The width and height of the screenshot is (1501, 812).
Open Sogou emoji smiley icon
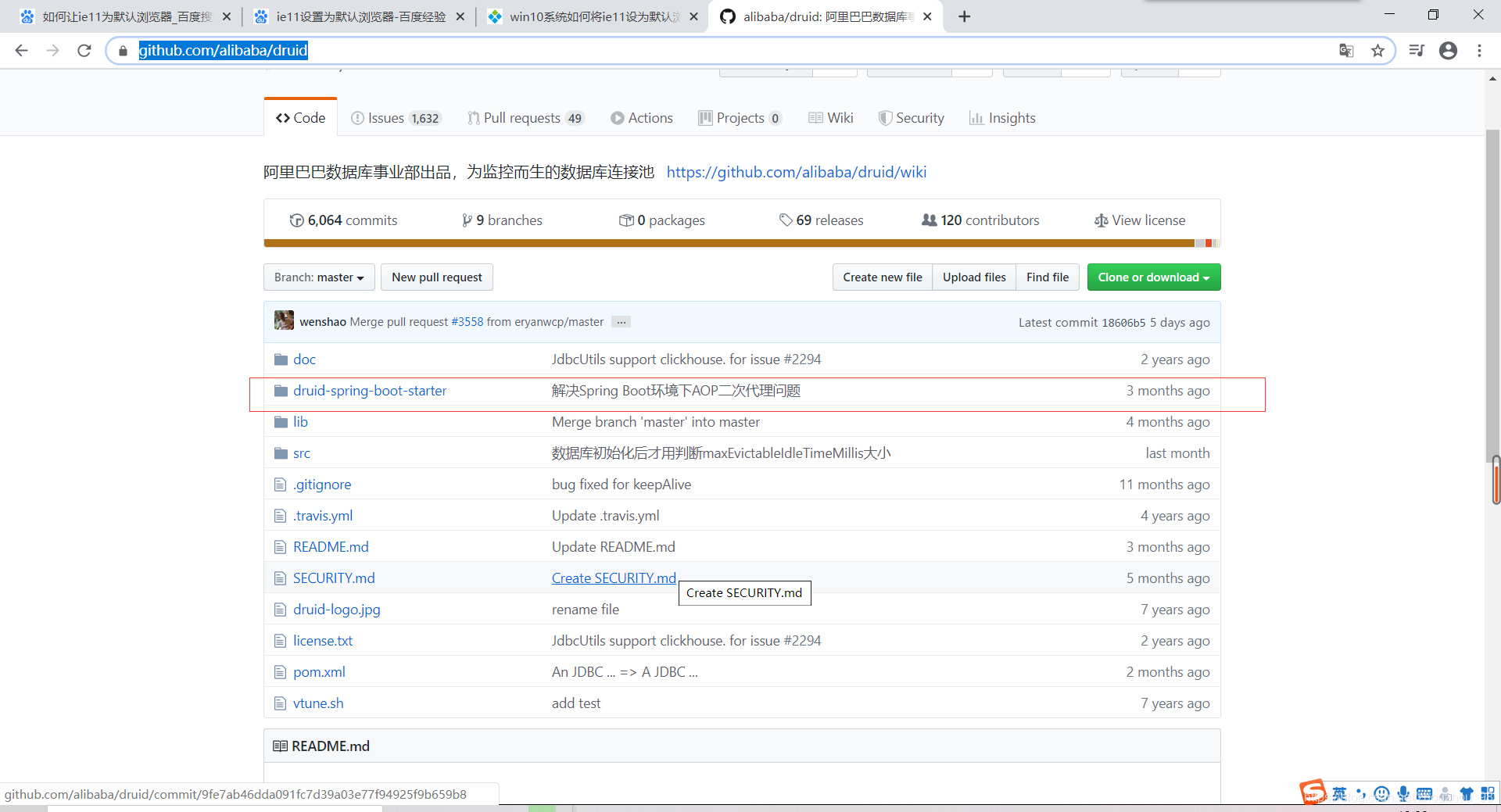1381,794
